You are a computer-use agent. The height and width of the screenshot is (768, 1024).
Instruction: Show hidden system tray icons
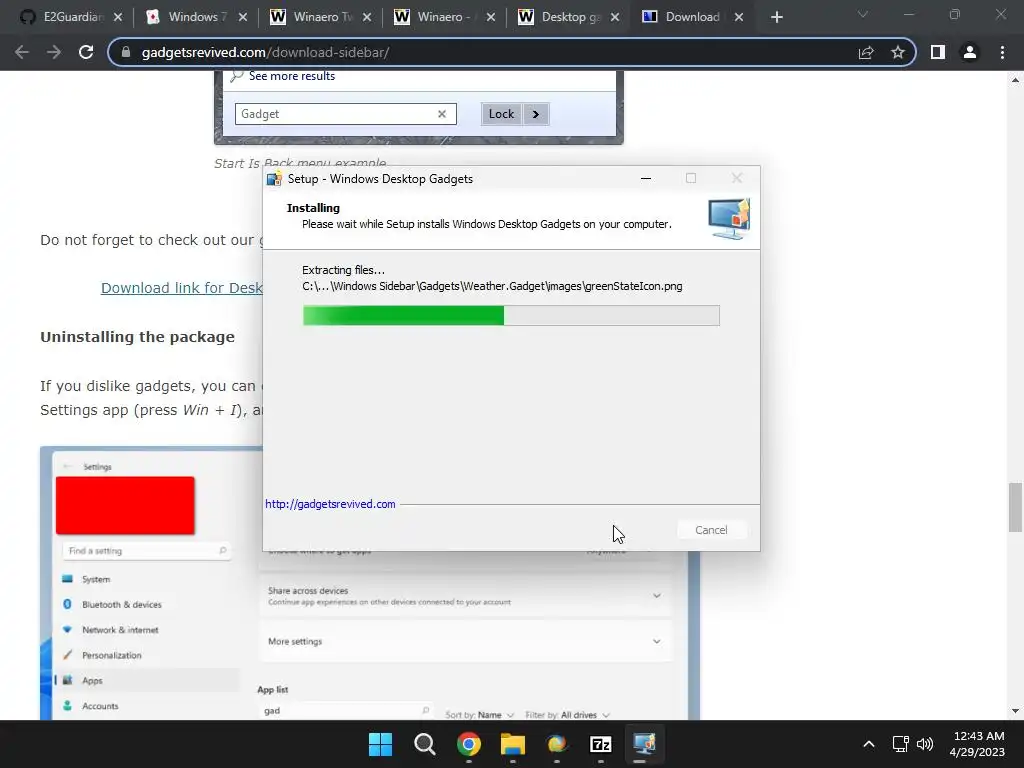pyautogui.click(x=869, y=744)
